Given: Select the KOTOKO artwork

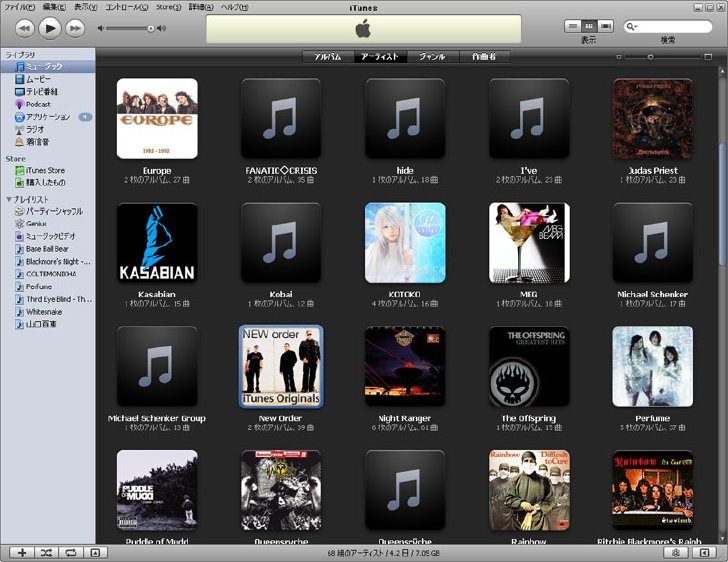Looking at the screenshot, I should [405, 242].
